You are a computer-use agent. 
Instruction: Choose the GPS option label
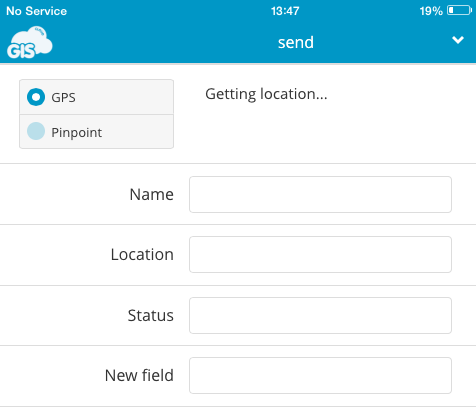pos(63,98)
